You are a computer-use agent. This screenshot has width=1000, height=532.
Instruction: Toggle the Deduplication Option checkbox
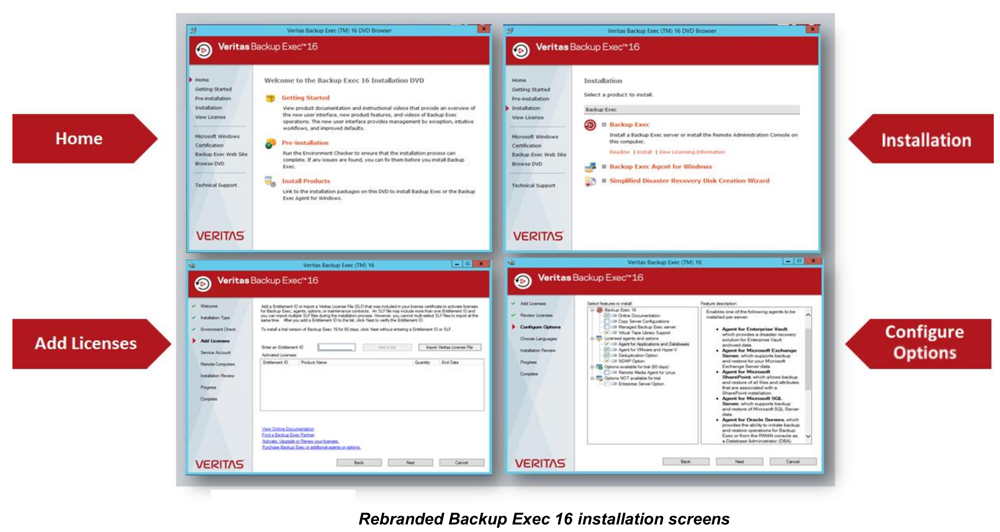click(x=607, y=355)
